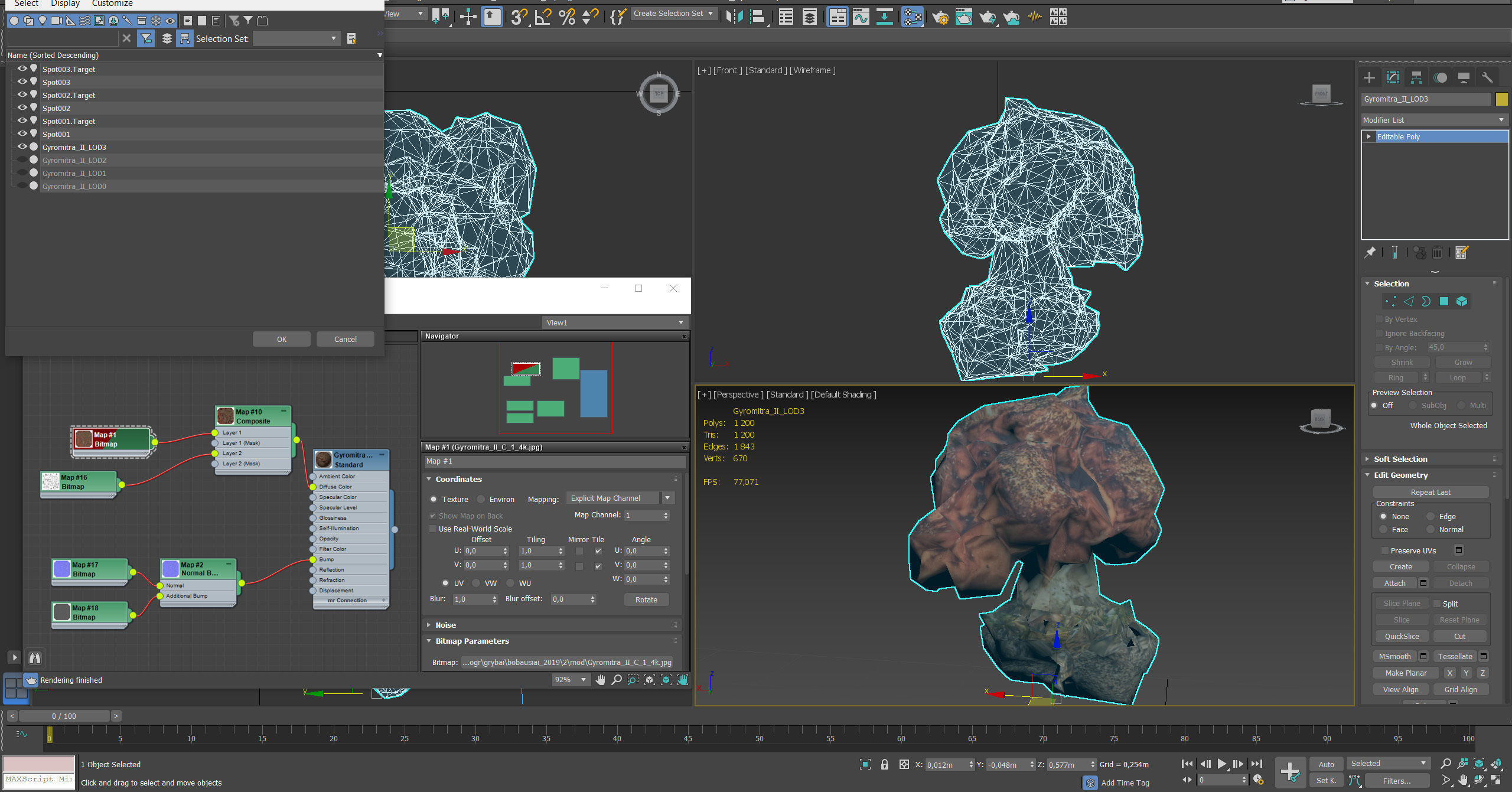Image resolution: width=1512 pixels, height=792 pixels.
Task: Click Default Shading label in Perspective viewport
Action: pyautogui.click(x=843, y=395)
